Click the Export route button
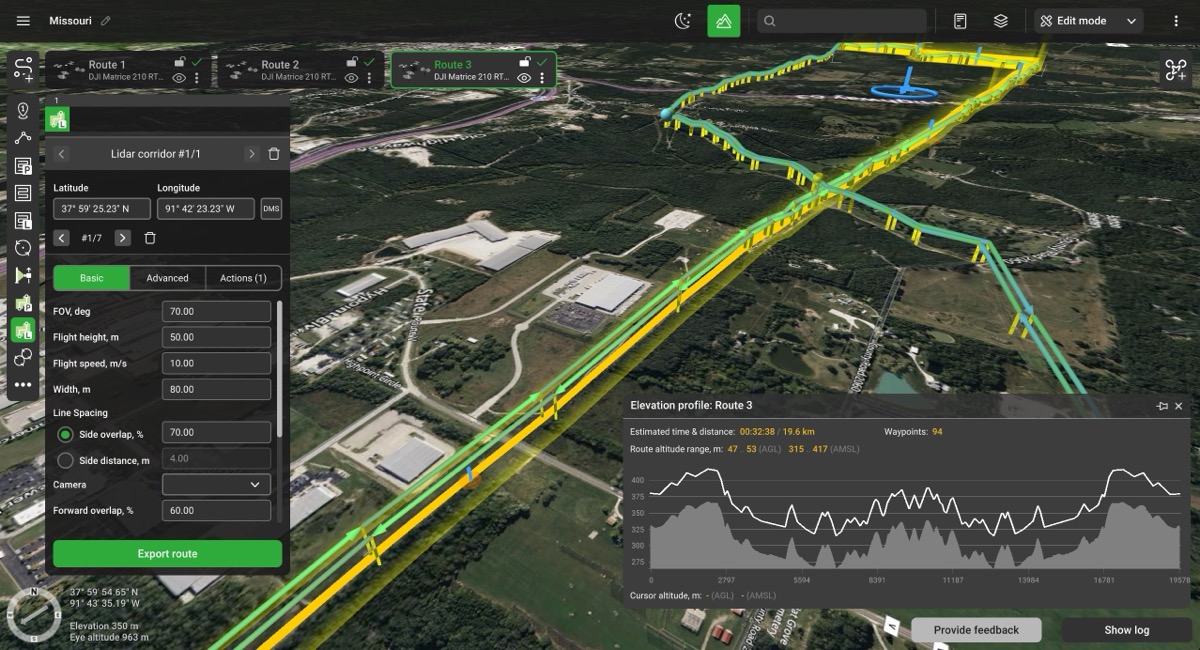1200x650 pixels. click(167, 554)
